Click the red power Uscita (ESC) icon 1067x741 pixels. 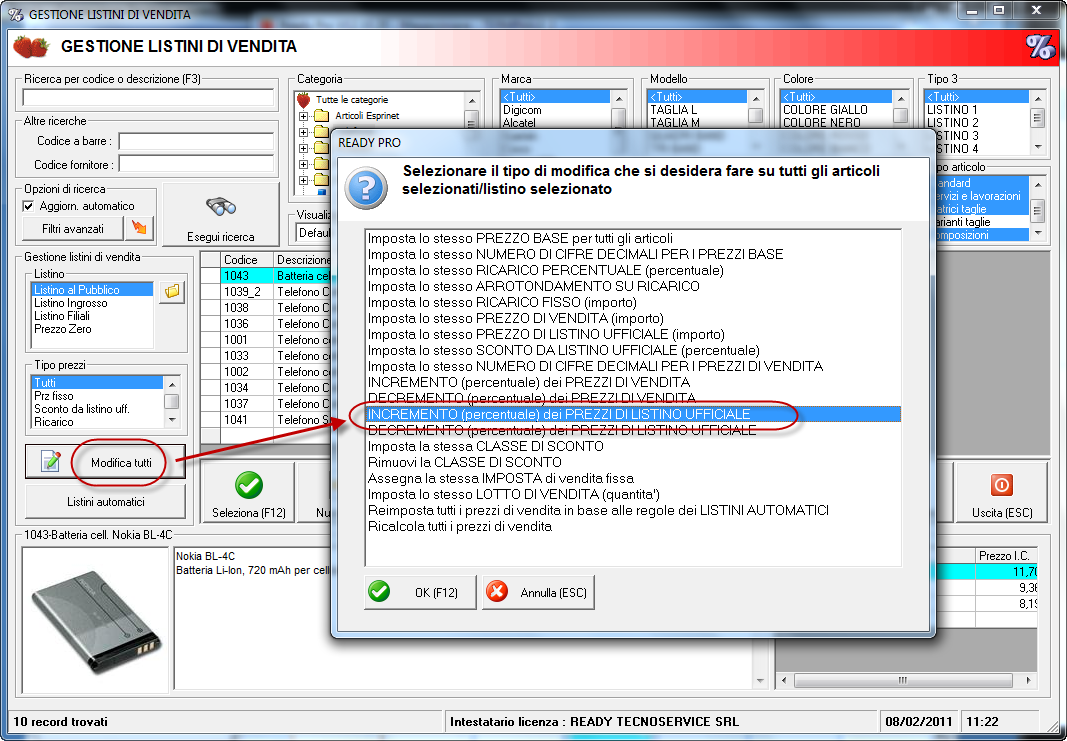click(x=1002, y=485)
